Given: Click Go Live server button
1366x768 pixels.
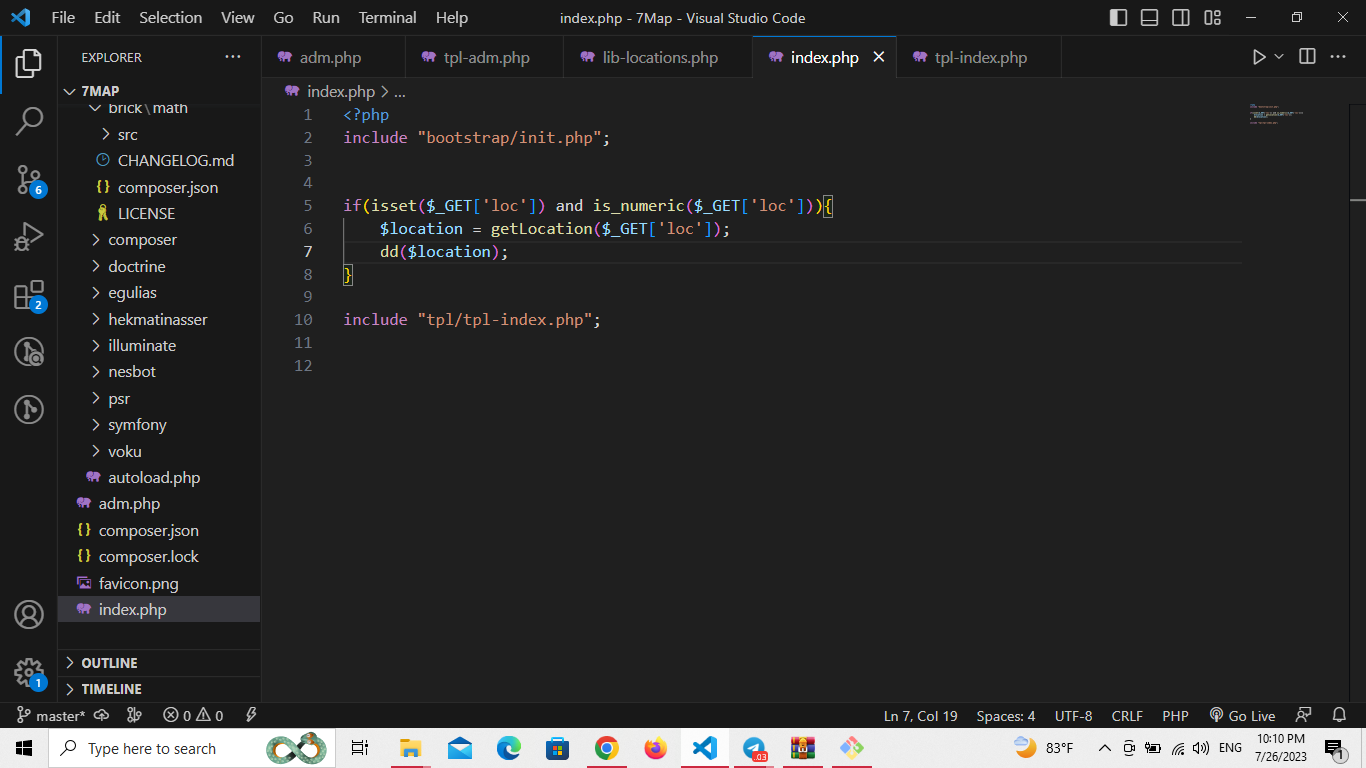Looking at the screenshot, I should click(x=1242, y=716).
